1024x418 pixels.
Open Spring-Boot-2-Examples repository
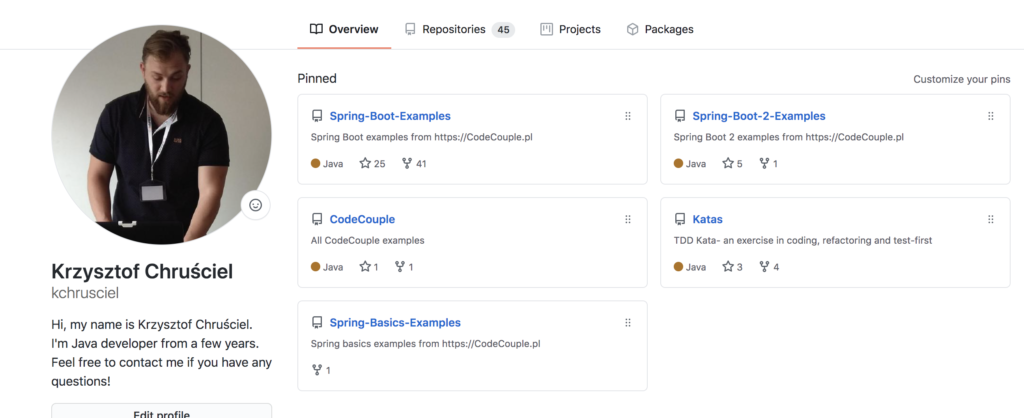click(x=759, y=116)
